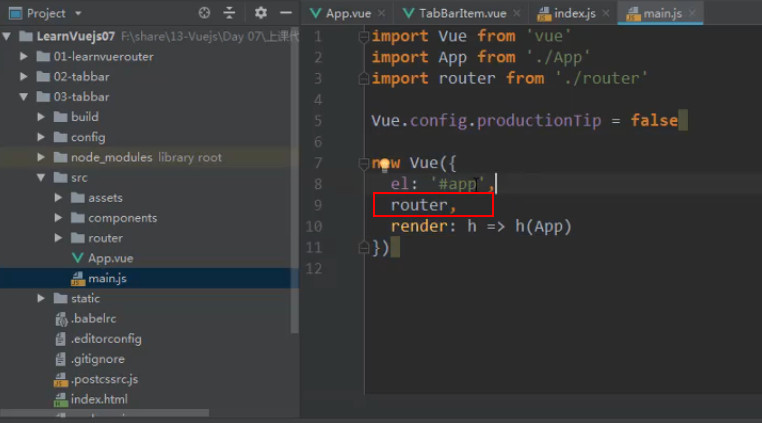
Task: Select the .babelrc file
Action: pos(93,318)
